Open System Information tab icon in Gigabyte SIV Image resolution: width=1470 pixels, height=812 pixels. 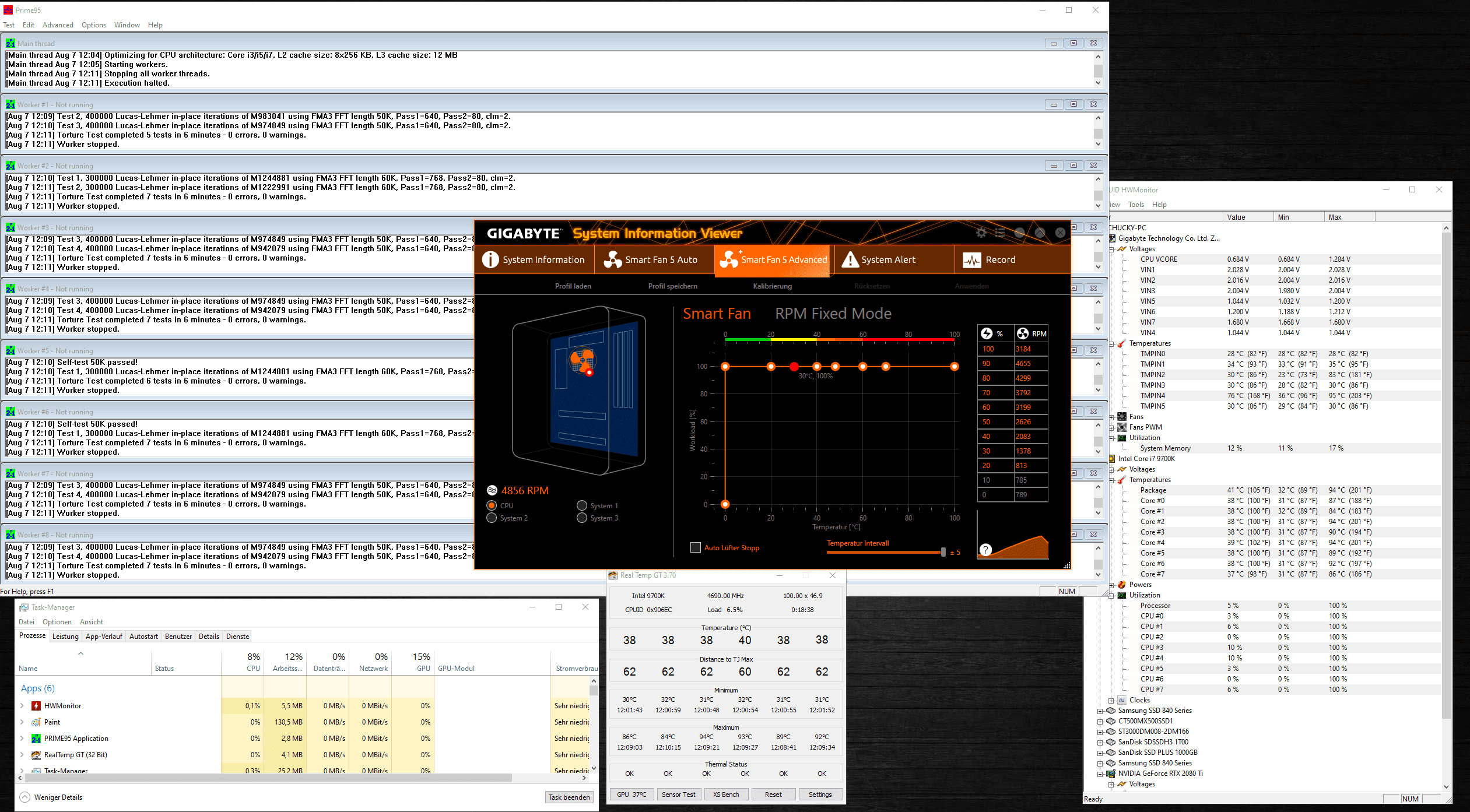tap(490, 259)
